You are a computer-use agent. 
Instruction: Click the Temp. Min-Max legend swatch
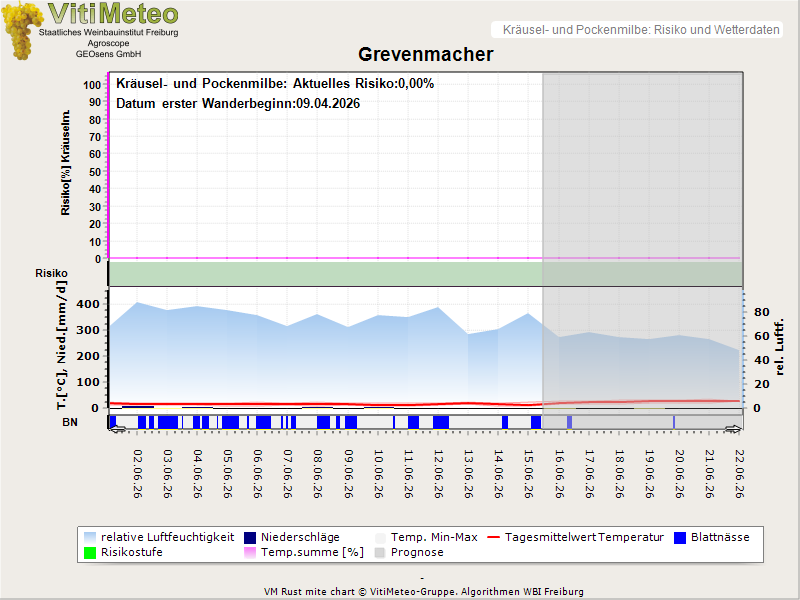pyautogui.click(x=380, y=537)
